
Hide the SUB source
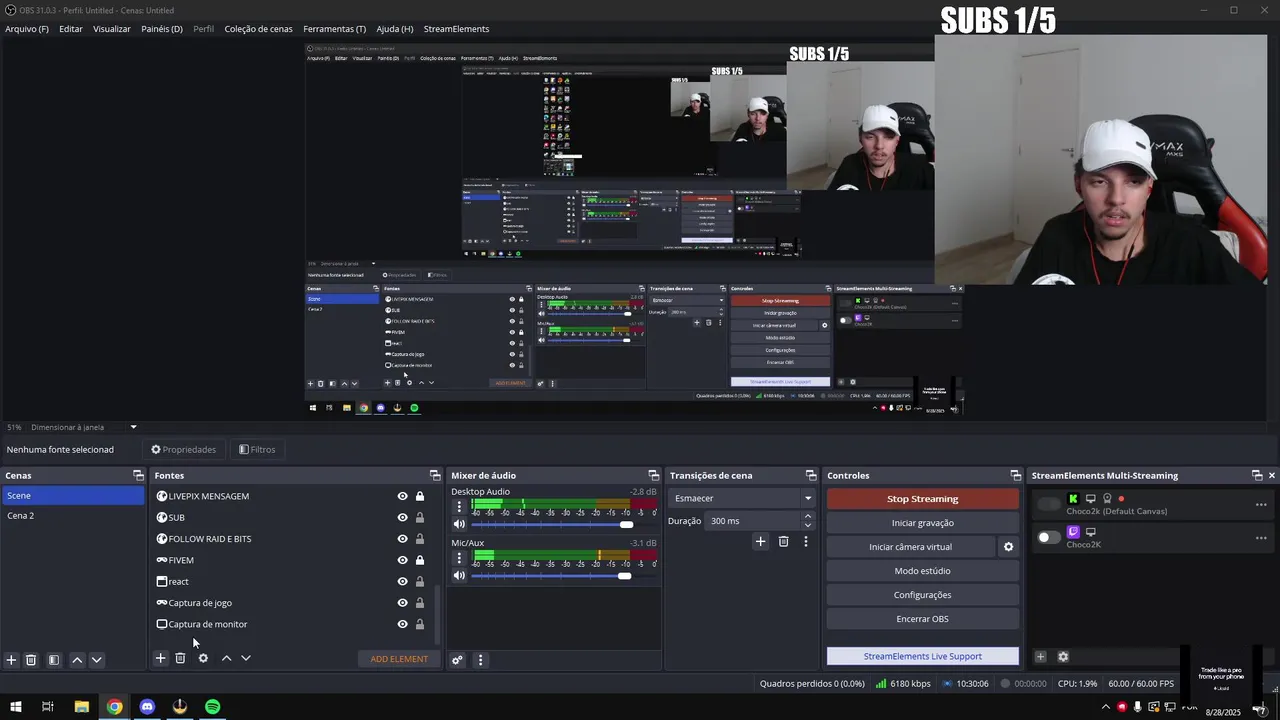click(x=403, y=517)
